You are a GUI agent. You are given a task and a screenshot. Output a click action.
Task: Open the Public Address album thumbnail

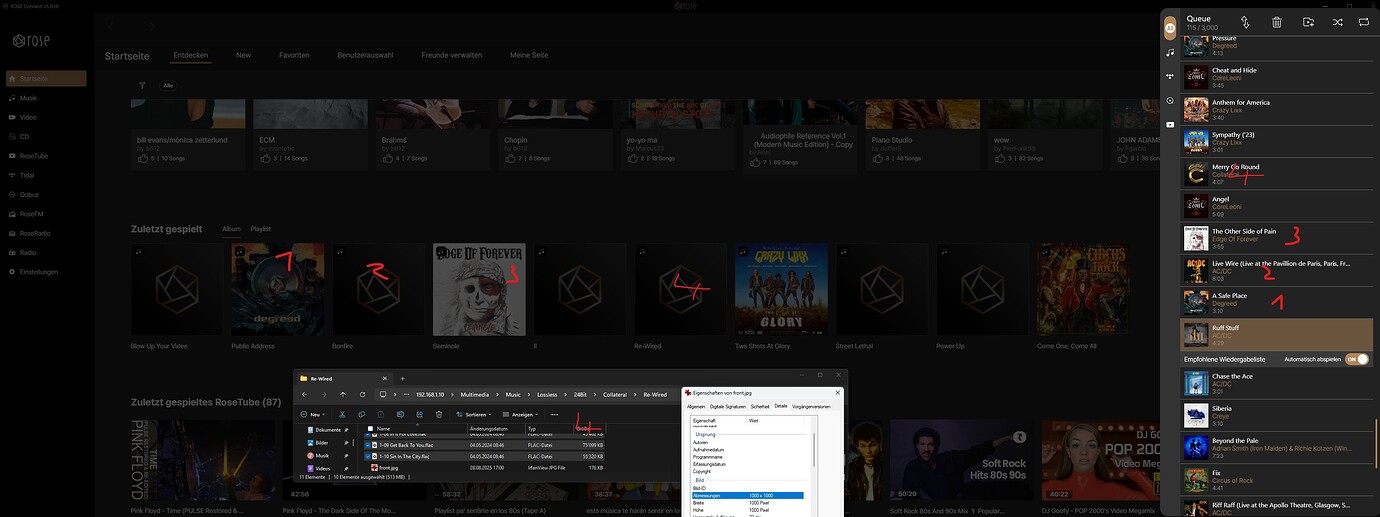[x=278, y=289]
